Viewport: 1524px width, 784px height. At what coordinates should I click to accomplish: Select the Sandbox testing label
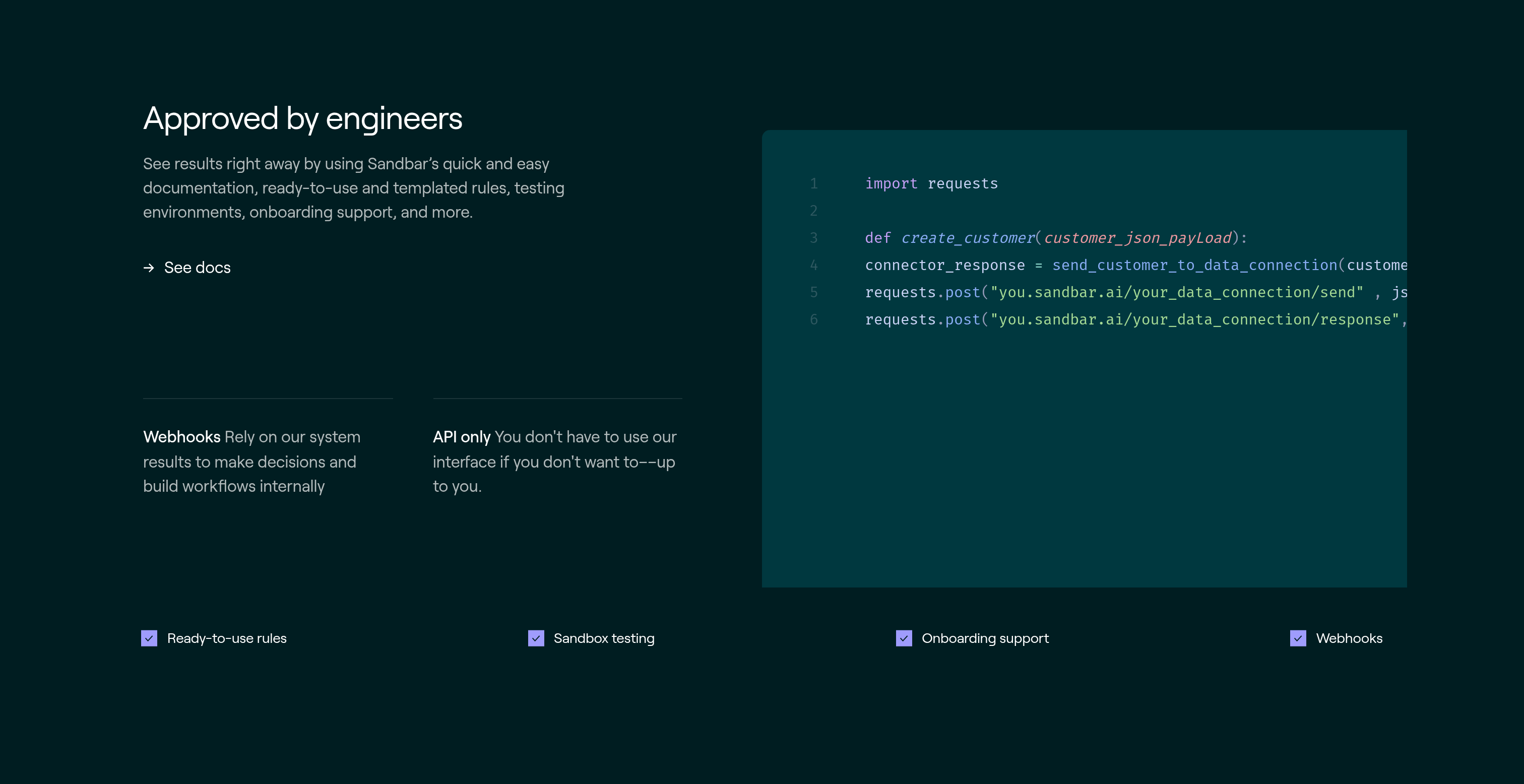point(604,638)
